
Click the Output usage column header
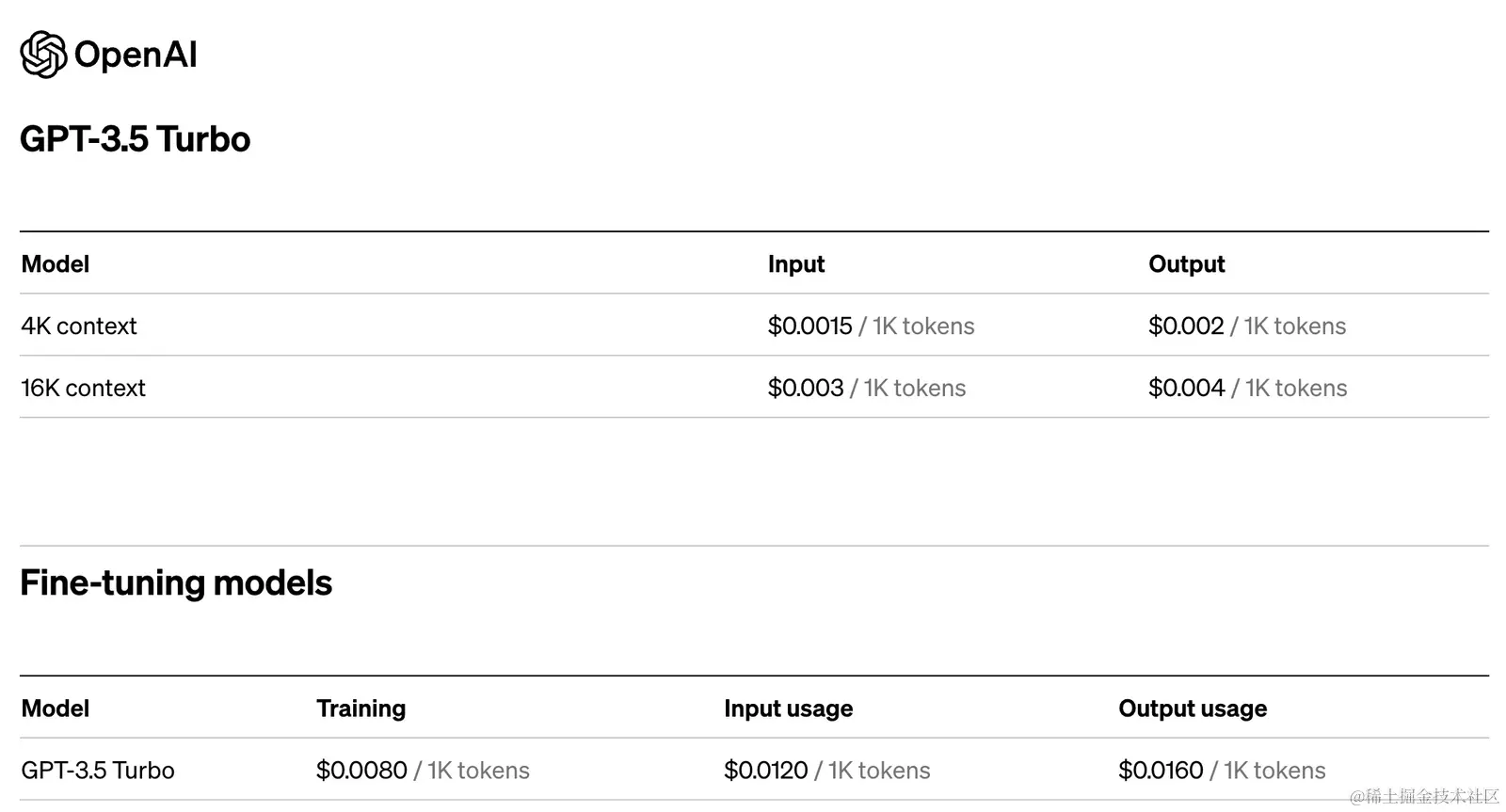1193,709
